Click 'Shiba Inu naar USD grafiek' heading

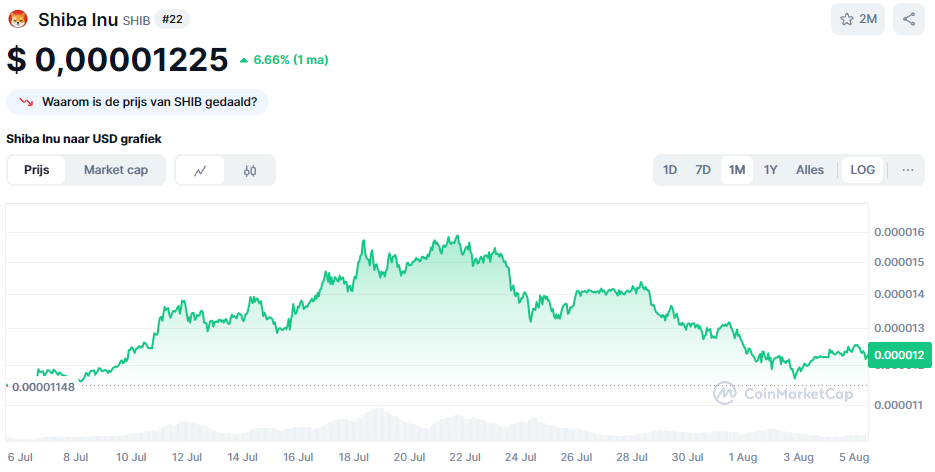84,139
